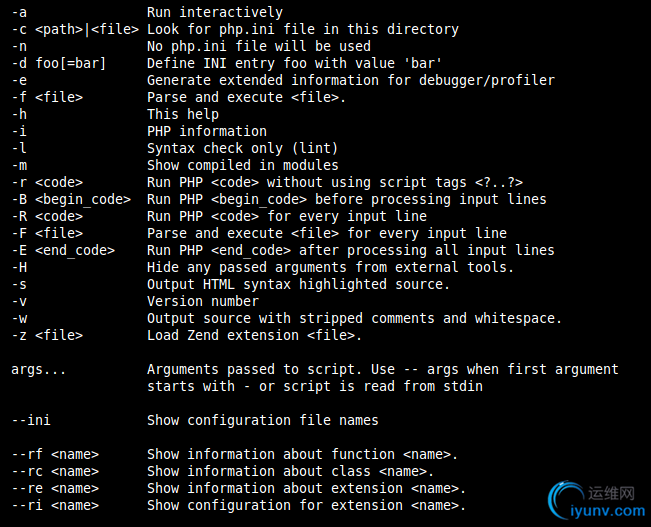The image size is (651, 527).
Task: Click 'Output HTML syntax highlighted source.' line
Action: pos(298,284)
